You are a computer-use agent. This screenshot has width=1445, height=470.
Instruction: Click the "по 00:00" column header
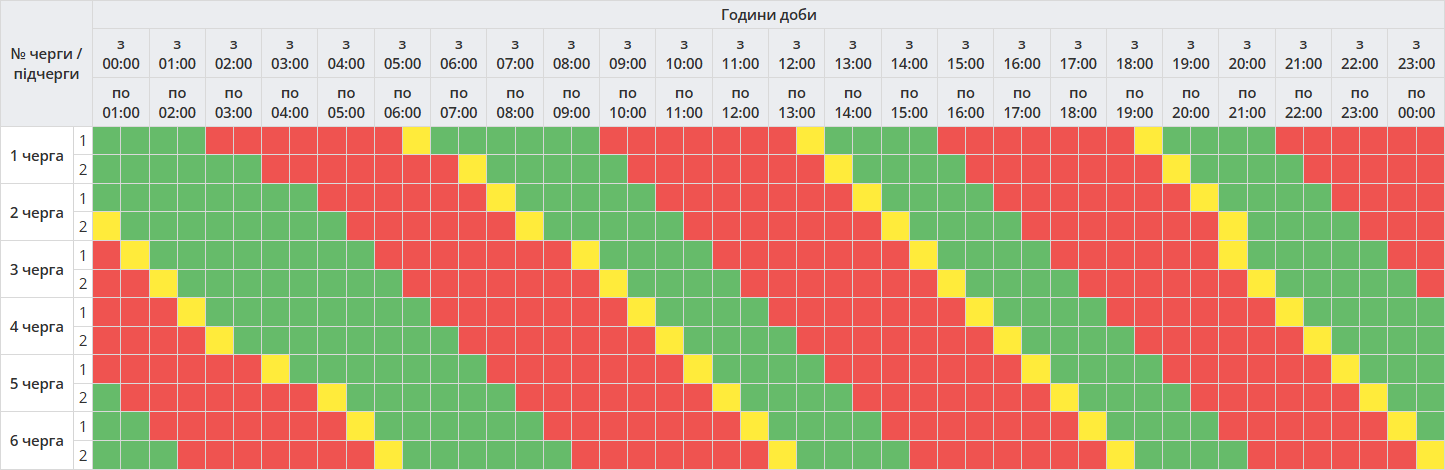[1416, 102]
